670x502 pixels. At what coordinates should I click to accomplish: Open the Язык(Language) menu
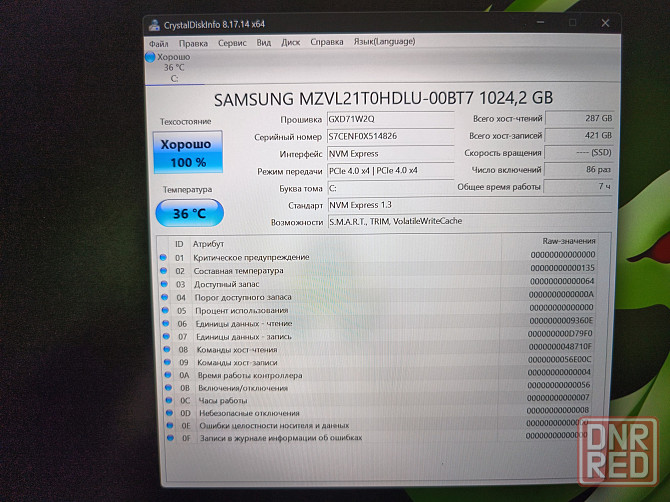point(386,42)
